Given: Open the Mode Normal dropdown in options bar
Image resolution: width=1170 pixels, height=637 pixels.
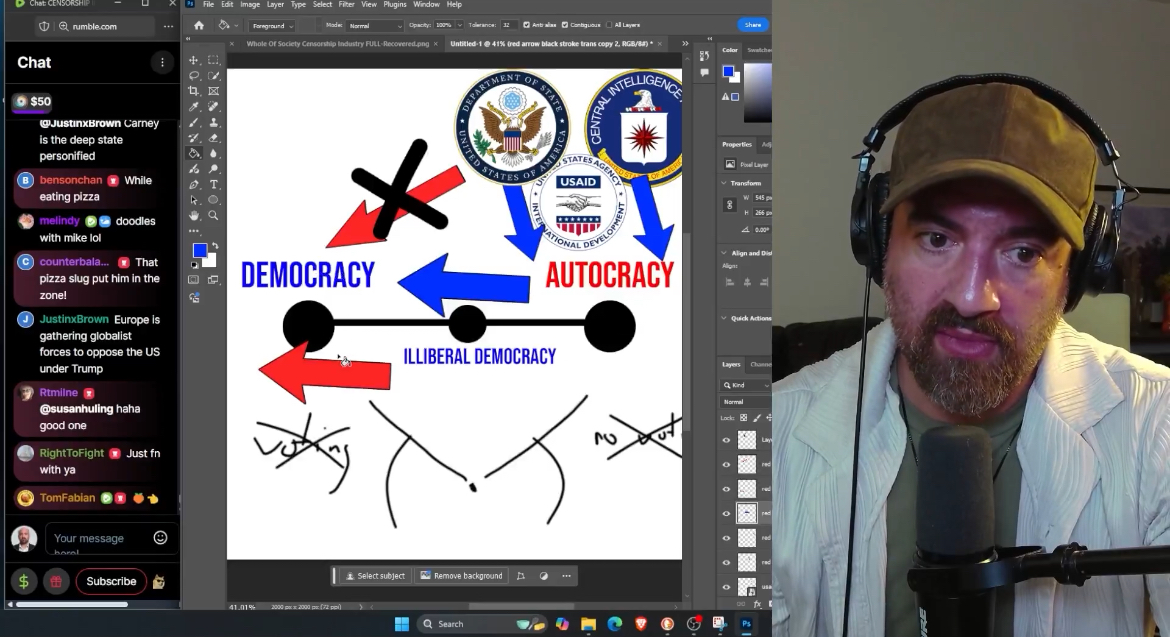Looking at the screenshot, I should click(x=375, y=26).
